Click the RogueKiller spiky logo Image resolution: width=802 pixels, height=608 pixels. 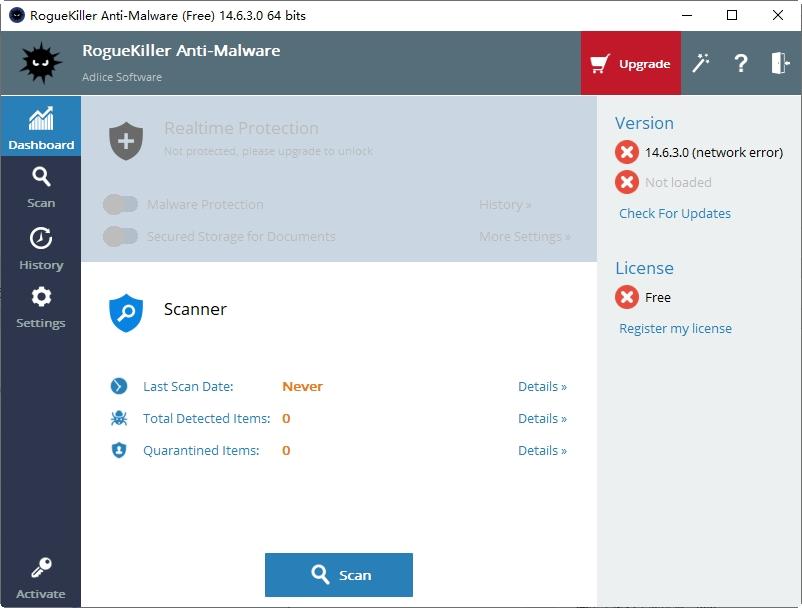pyautogui.click(x=41, y=63)
